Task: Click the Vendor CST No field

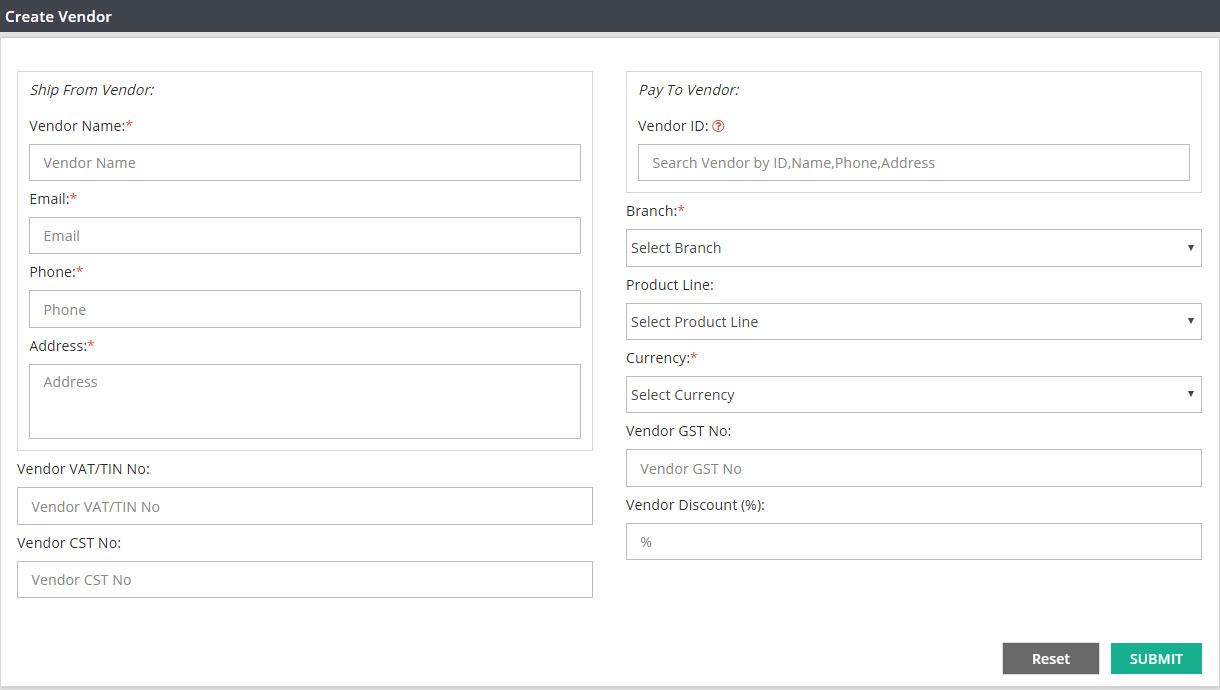Action: pos(305,580)
